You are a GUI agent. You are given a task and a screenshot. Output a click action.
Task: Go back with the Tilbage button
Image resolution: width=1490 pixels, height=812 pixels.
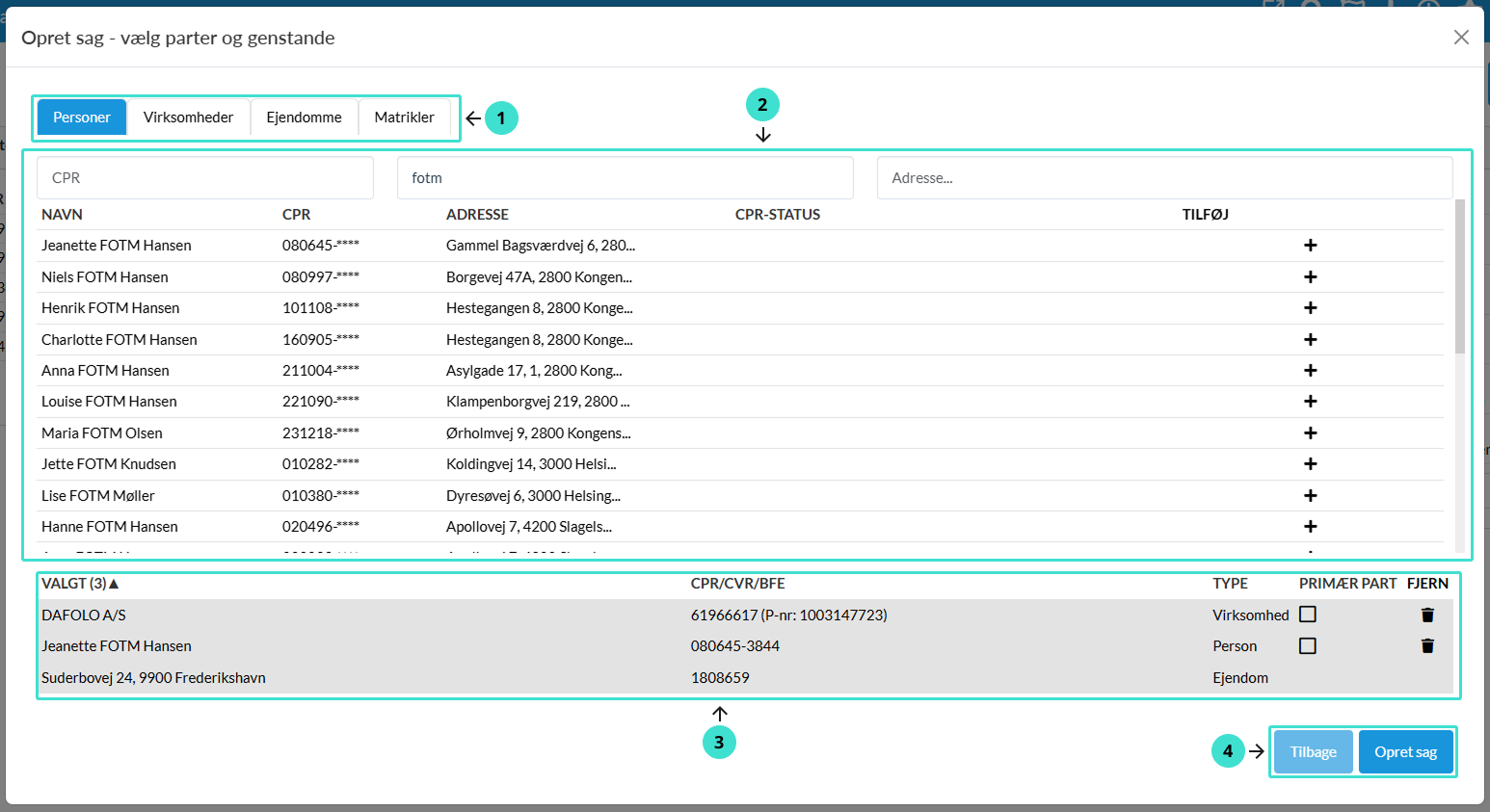tap(1313, 752)
